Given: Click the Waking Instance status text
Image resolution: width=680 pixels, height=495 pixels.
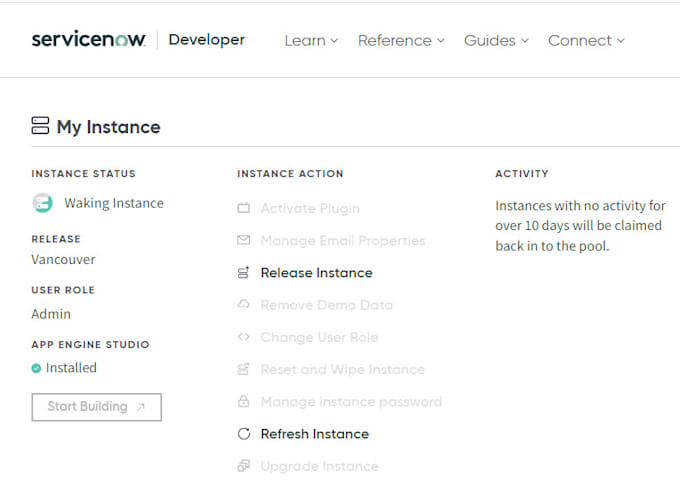Looking at the screenshot, I should (114, 203).
